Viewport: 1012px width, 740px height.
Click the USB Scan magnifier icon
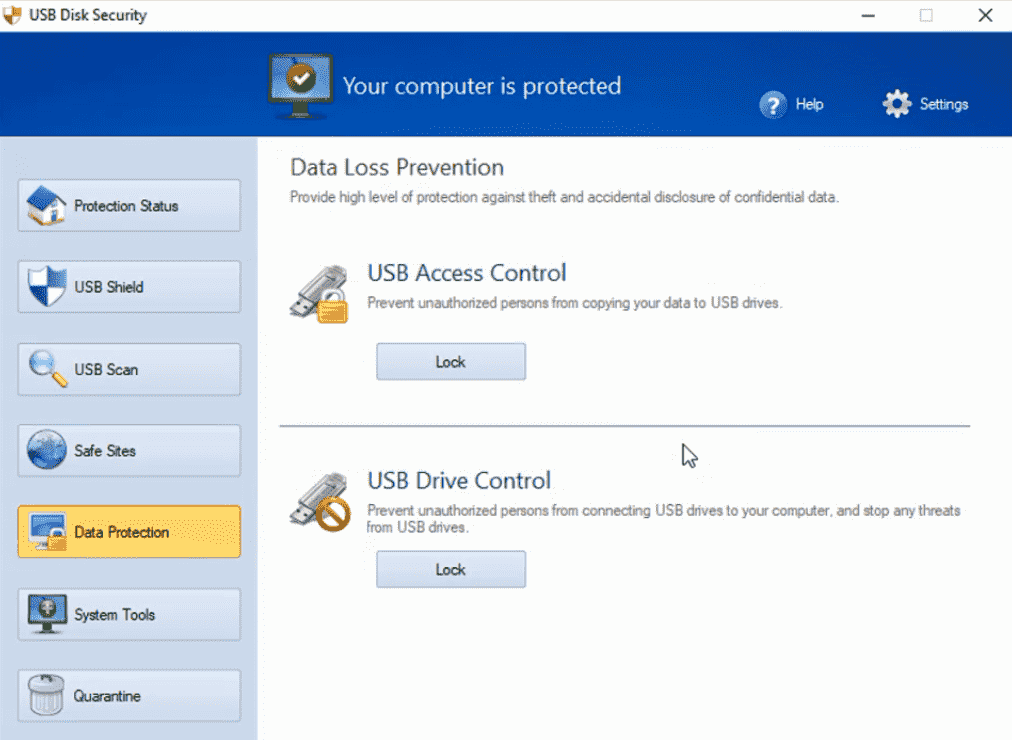click(48, 368)
